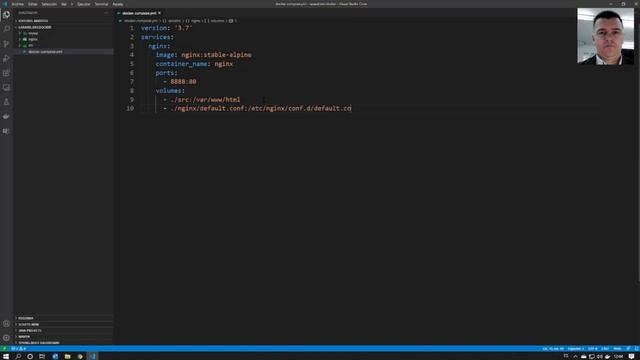The width and height of the screenshot is (640, 360).
Task: Open the Run and Debug view
Action: (6, 58)
